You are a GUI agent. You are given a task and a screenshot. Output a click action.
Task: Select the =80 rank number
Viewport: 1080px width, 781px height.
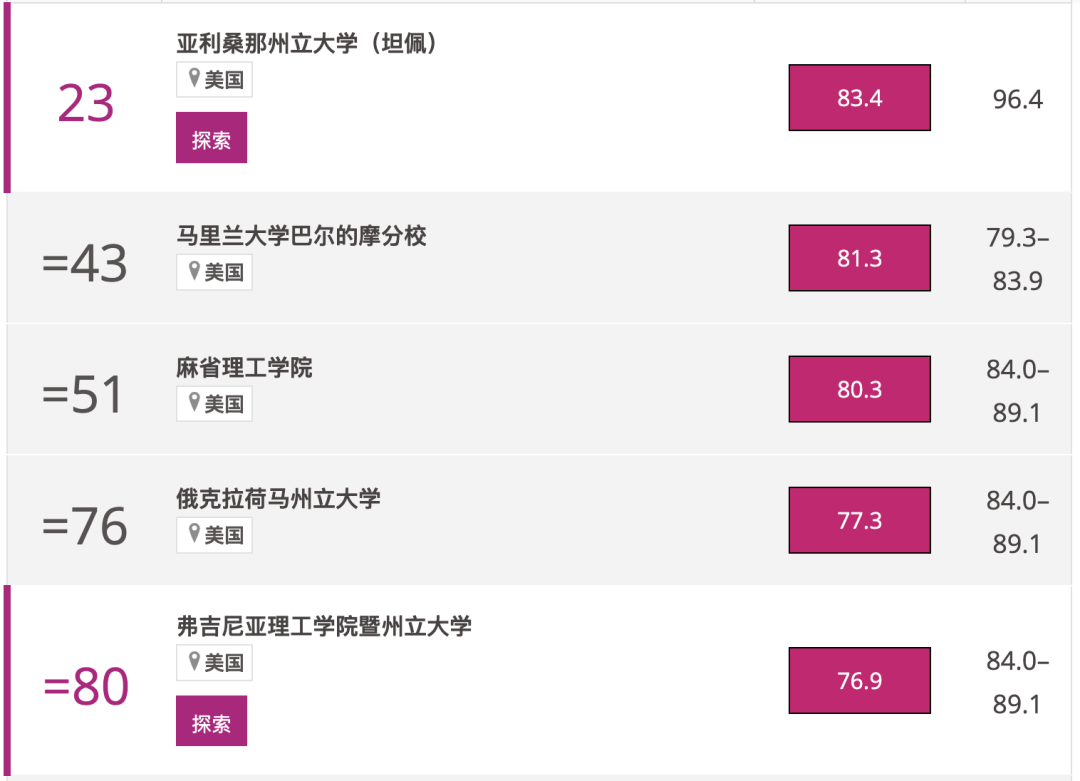[x=86, y=687]
